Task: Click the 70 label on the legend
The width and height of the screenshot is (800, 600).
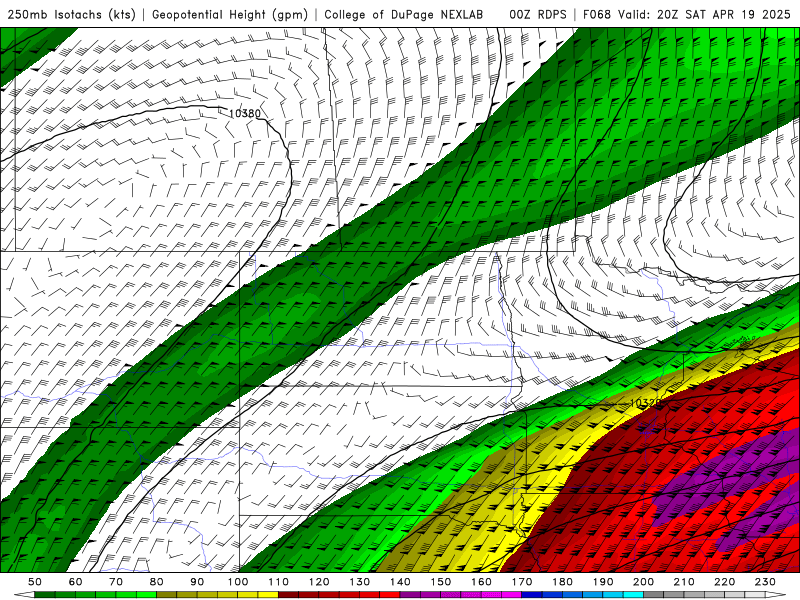Action: tap(116, 582)
